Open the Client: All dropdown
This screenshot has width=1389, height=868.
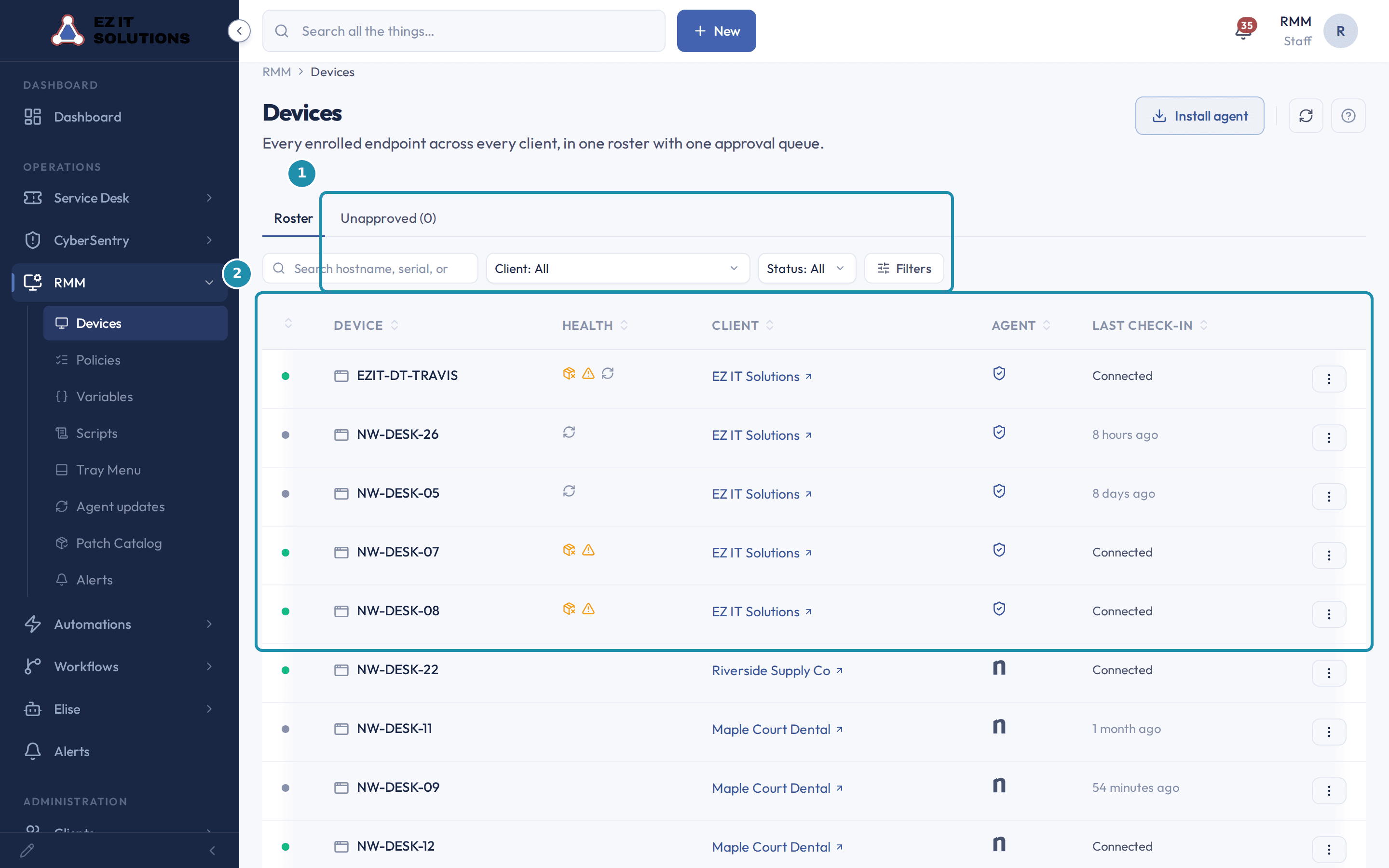pyautogui.click(x=618, y=268)
